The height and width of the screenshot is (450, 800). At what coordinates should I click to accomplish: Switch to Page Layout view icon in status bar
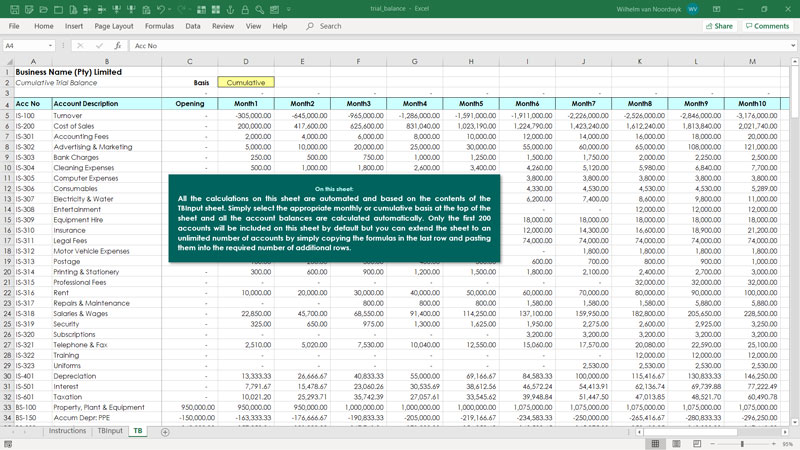pyautogui.click(x=676, y=444)
